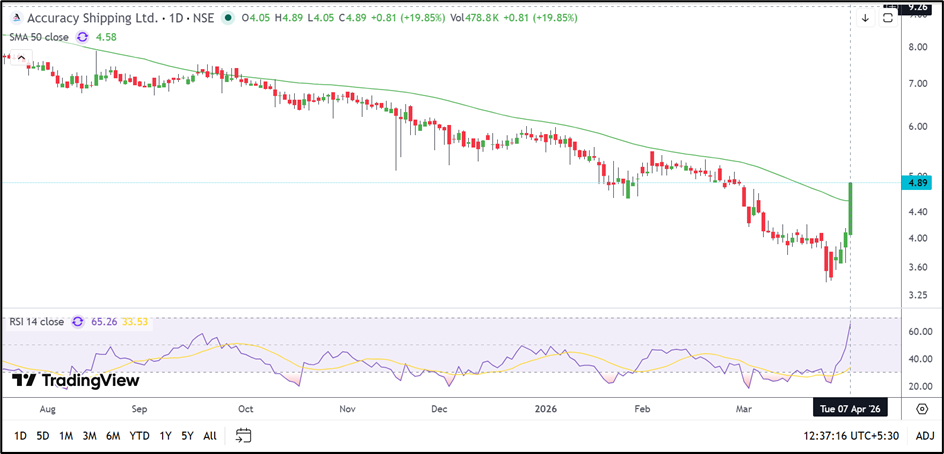Click the Accuracy Shipping company logo icon
944x454 pixels.
pyautogui.click(x=13, y=18)
